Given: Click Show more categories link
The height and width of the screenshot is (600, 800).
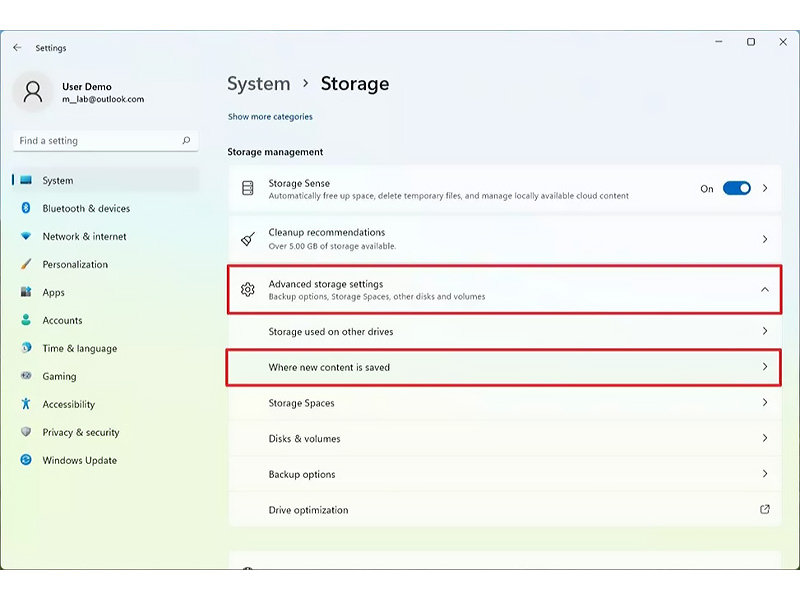Looking at the screenshot, I should coord(270,116).
